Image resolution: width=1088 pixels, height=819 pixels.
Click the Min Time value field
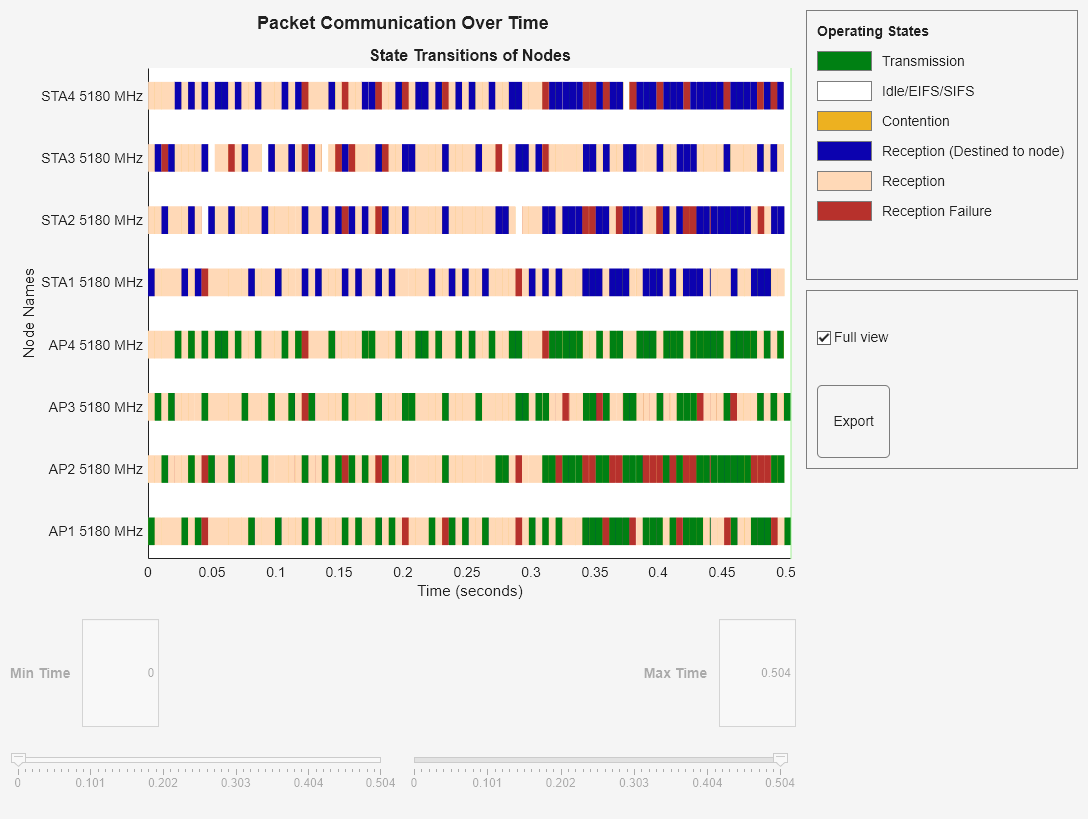[x=120, y=672]
